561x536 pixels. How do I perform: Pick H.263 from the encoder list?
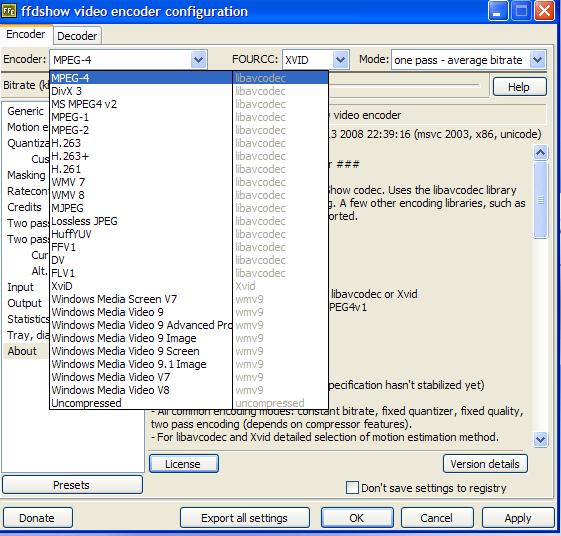pyautogui.click(x=189, y=143)
